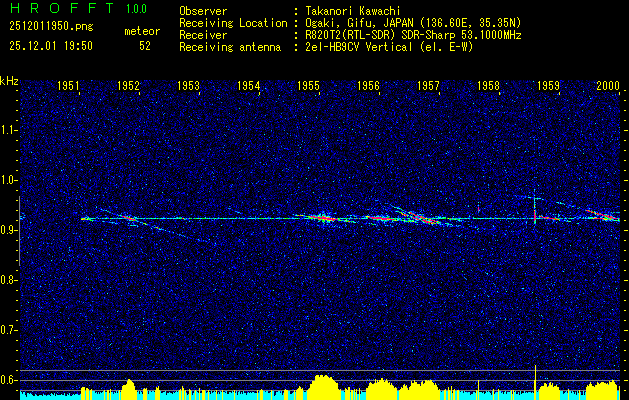Click the 'Observer' field label

pos(203,11)
